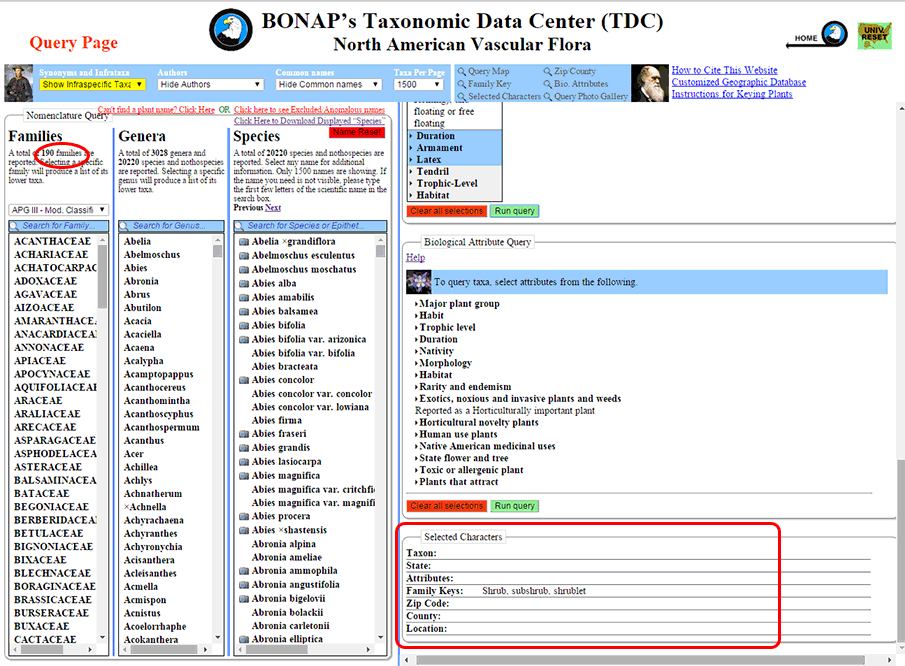Screen dimensions: 905x666
Task: Open Zip/County magnifier link
Action: tap(570, 72)
